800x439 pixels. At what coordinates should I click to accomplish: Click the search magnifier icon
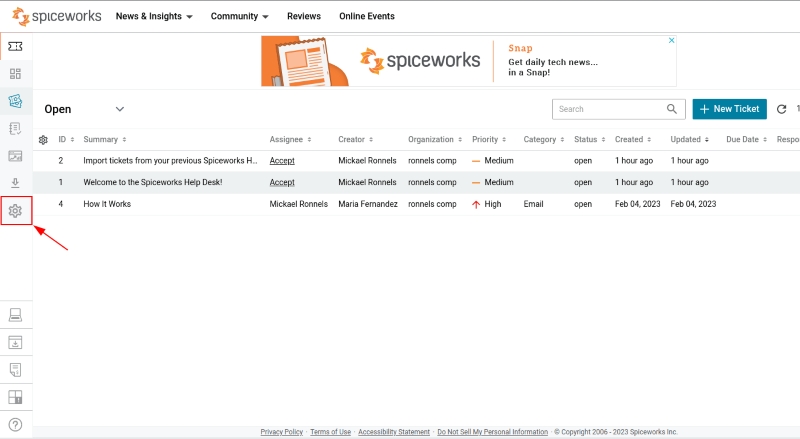point(672,109)
